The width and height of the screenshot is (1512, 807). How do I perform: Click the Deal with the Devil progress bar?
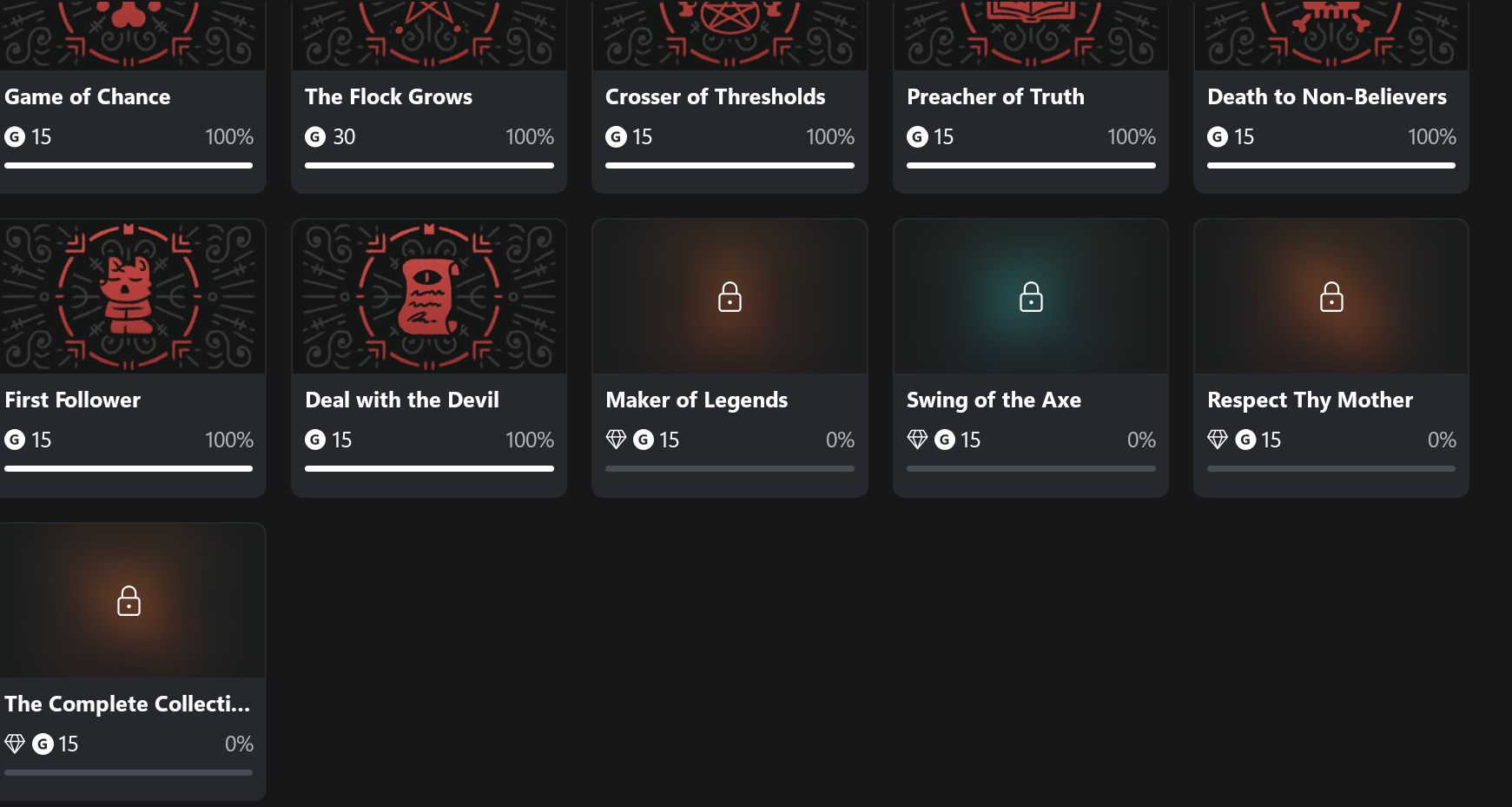point(429,468)
